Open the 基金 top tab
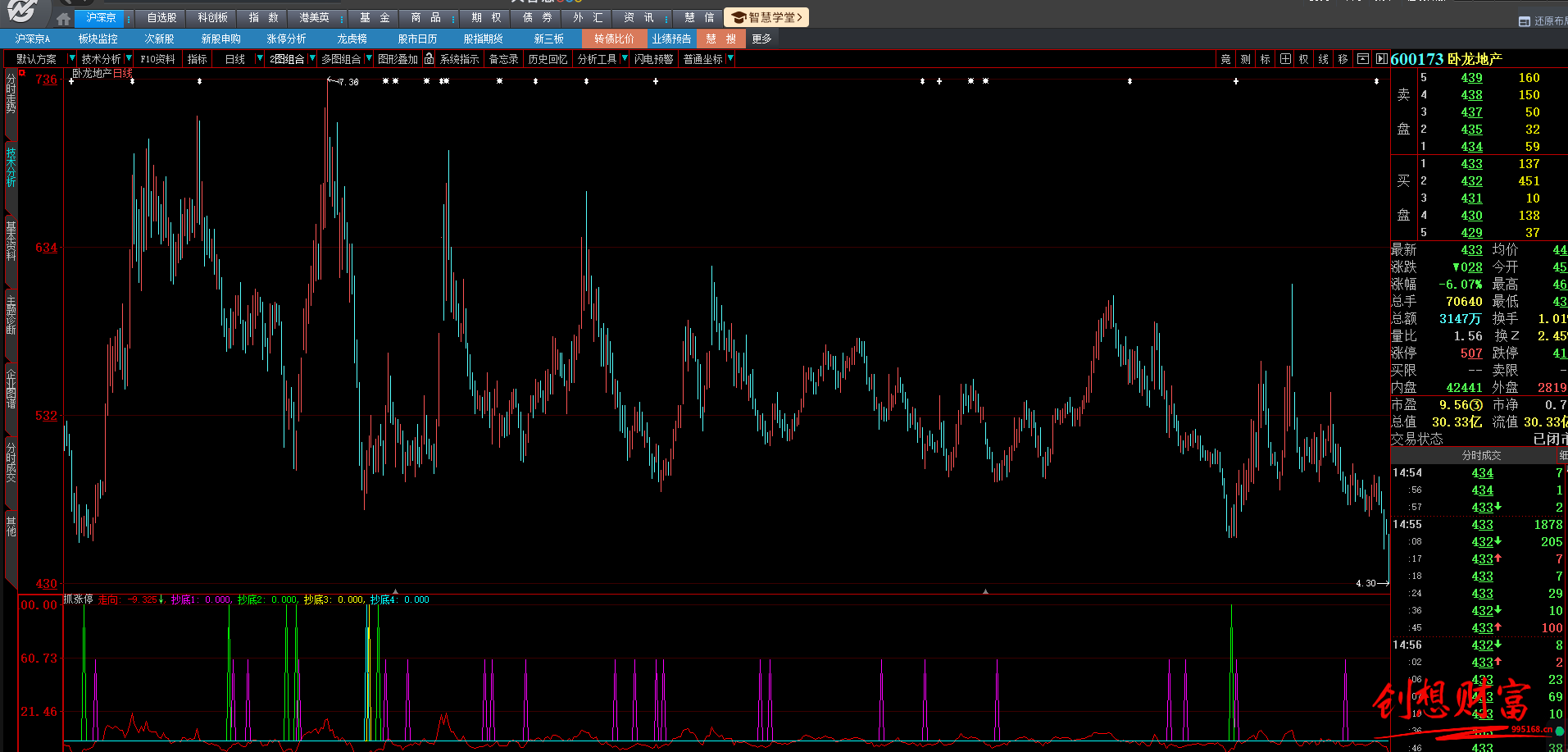 [375, 17]
